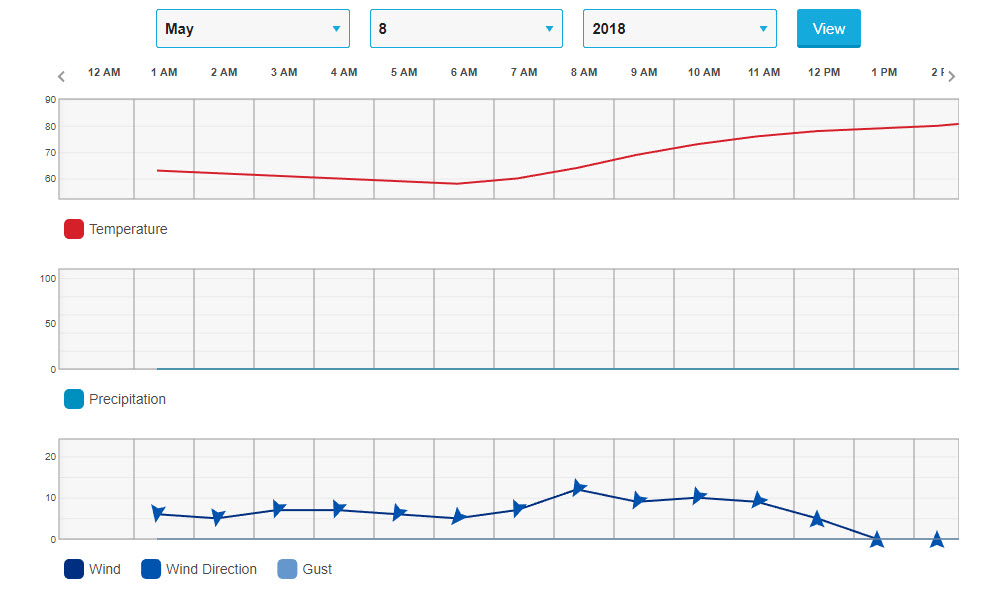Click the Wind Direction legend label
986x589 pixels.
[x=211, y=569]
